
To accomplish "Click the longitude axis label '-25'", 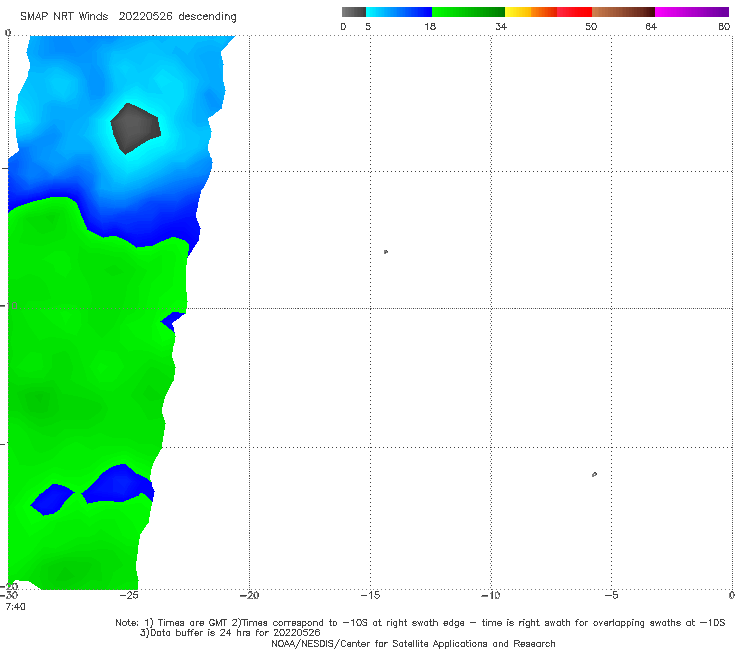I will (129, 595).
